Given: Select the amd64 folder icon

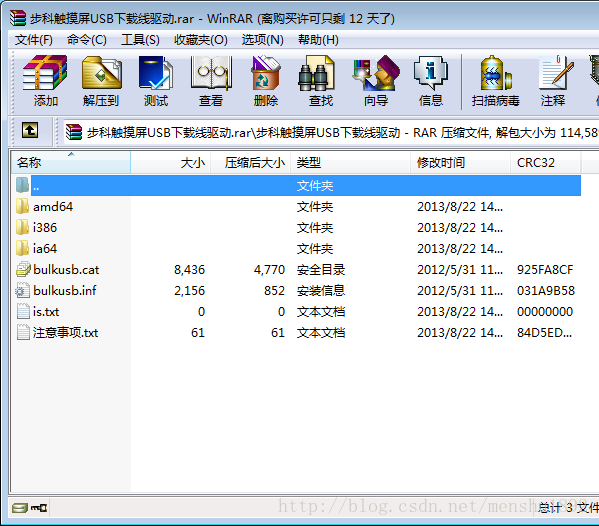Looking at the screenshot, I should [x=23, y=206].
